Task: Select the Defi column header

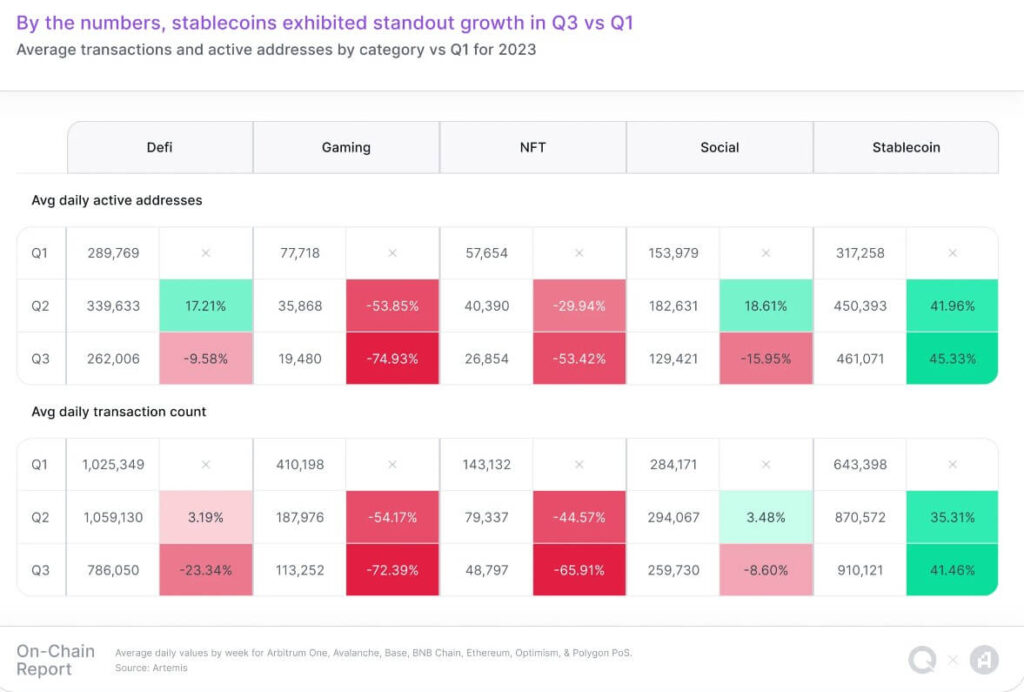Action: (160, 147)
